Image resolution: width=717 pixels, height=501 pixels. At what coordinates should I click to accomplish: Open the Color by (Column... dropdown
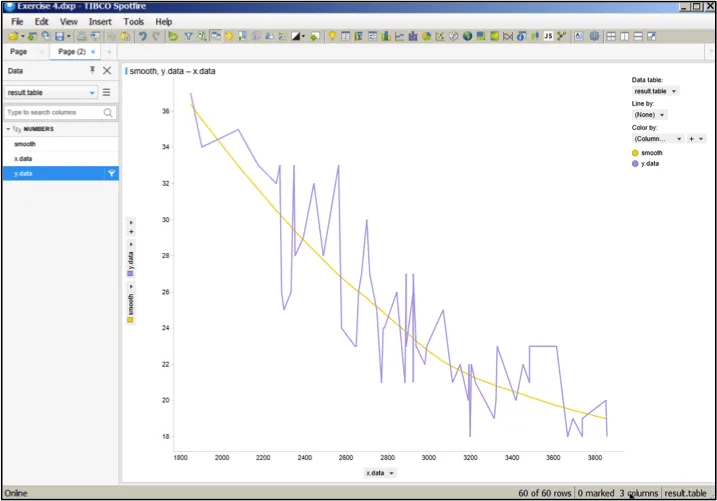click(x=658, y=139)
